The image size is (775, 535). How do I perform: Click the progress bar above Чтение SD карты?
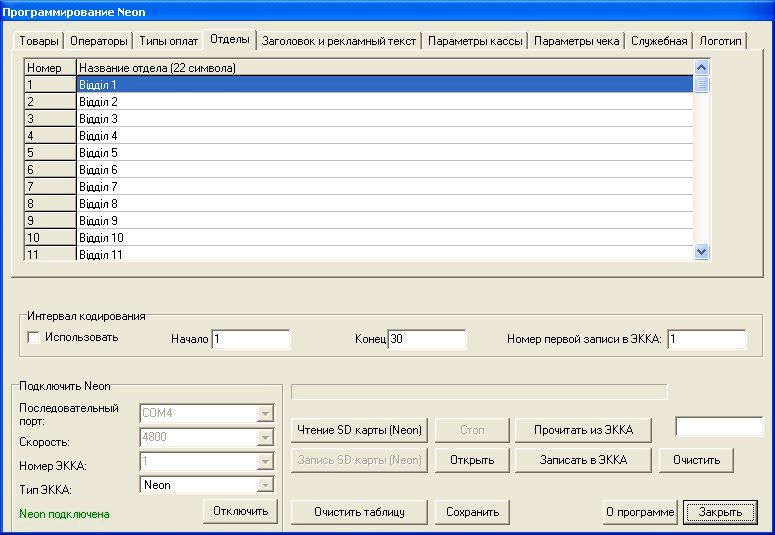479,392
